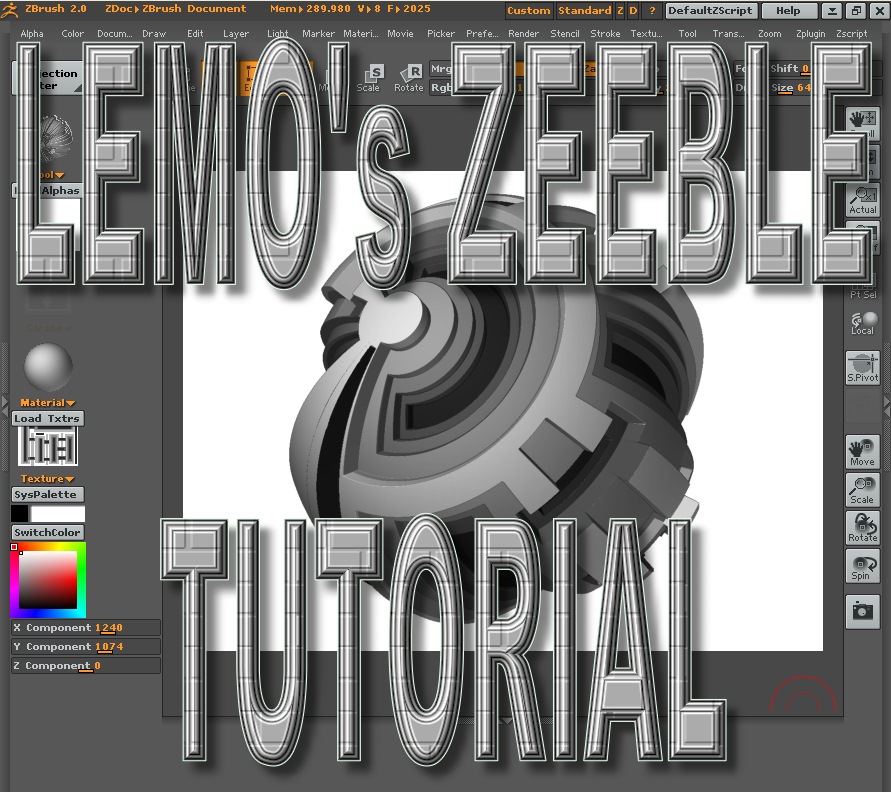Open the Transform menu

(x=728, y=34)
